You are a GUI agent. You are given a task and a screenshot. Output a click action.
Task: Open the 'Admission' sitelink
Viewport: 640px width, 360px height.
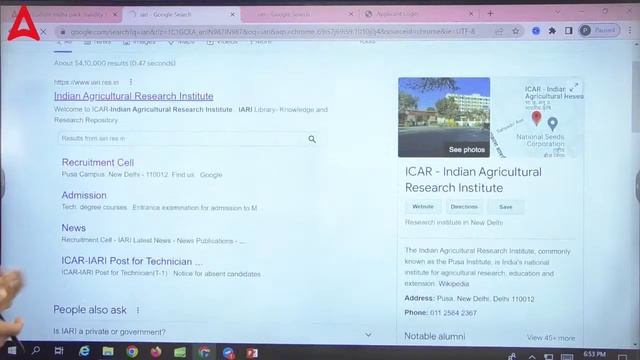coord(84,195)
